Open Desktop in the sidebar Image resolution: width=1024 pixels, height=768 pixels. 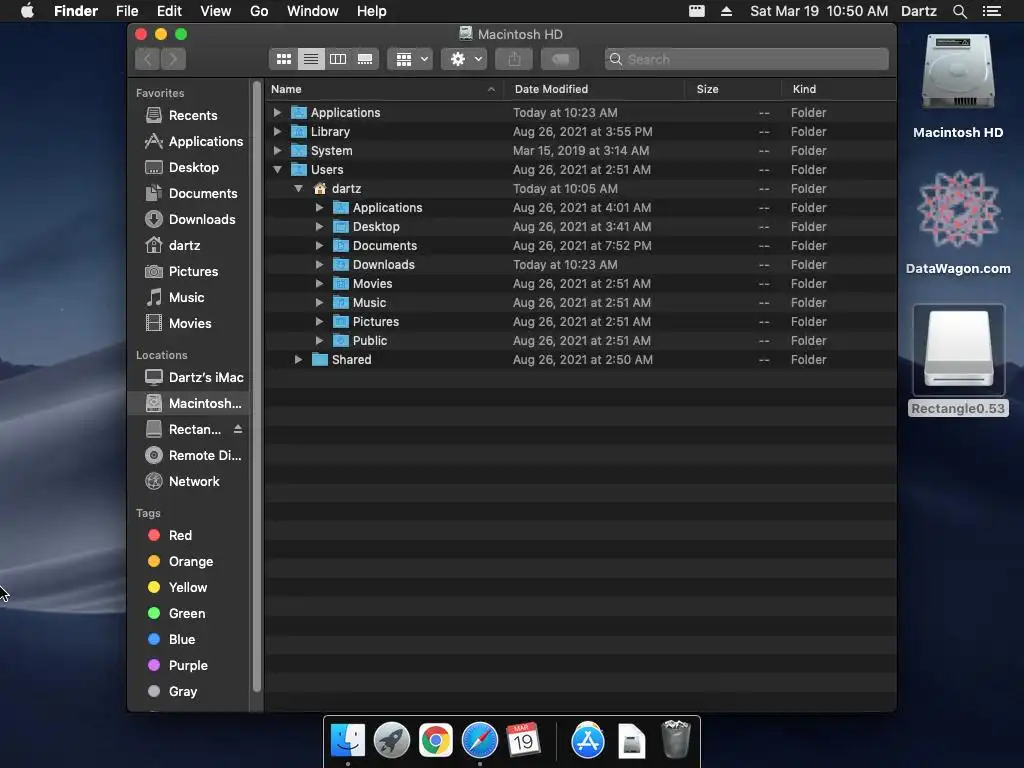point(189,168)
